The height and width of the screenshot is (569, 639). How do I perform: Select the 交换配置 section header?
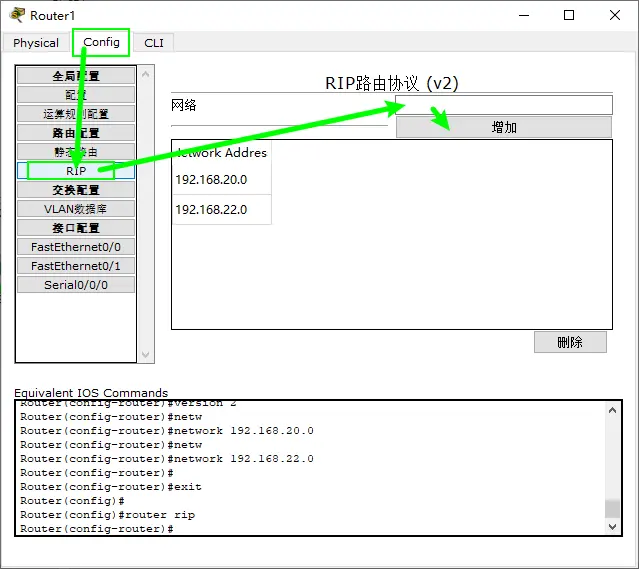click(76, 190)
